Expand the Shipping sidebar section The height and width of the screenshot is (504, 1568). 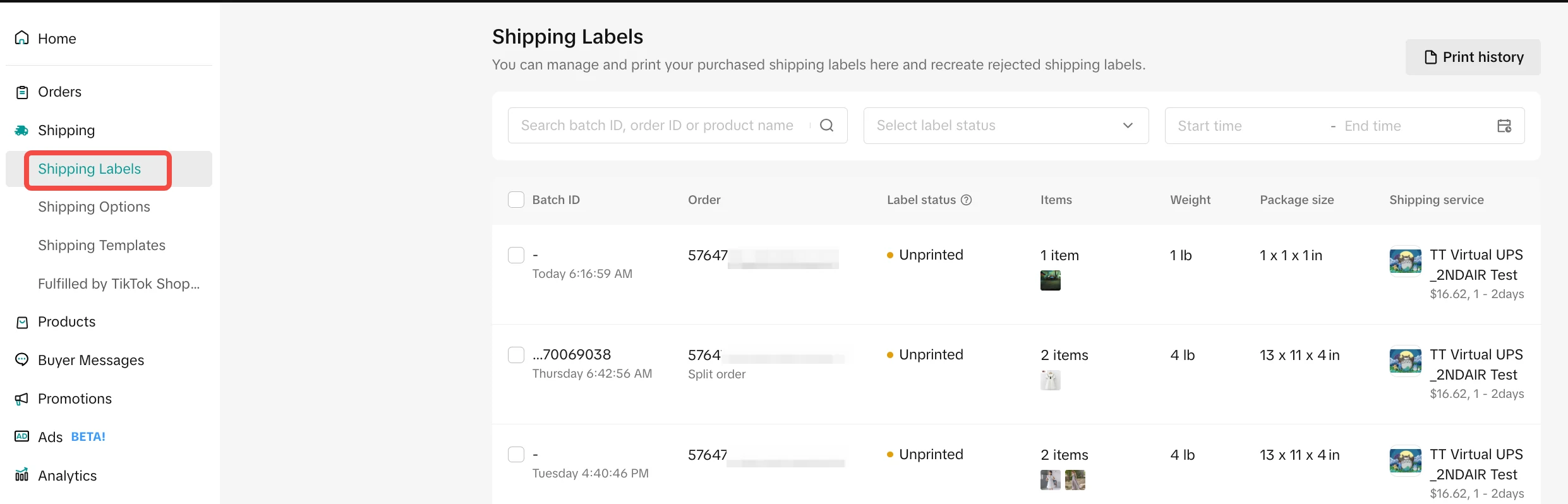(66, 131)
